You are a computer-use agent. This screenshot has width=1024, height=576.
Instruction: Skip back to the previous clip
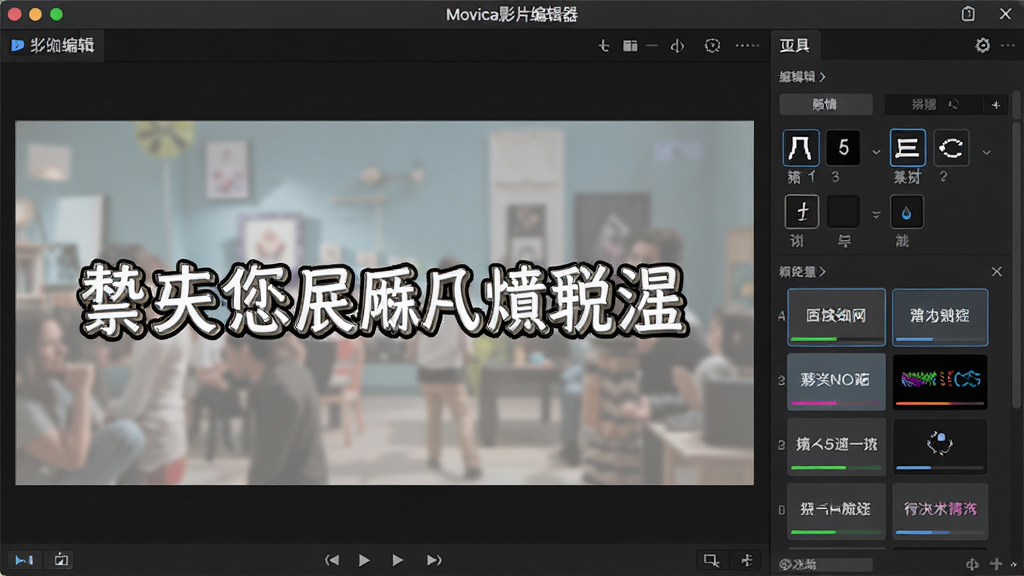tap(332, 560)
